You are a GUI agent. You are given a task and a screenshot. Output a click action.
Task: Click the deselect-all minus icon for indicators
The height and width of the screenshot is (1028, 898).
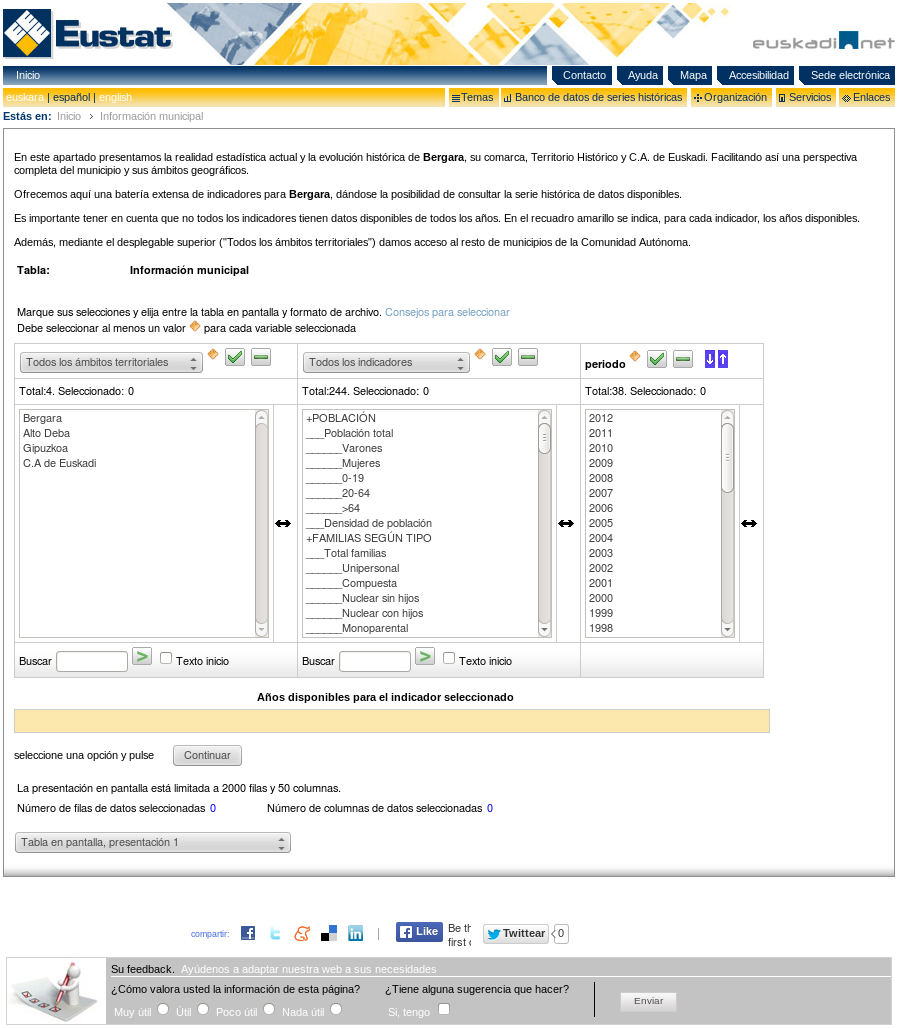(x=528, y=357)
